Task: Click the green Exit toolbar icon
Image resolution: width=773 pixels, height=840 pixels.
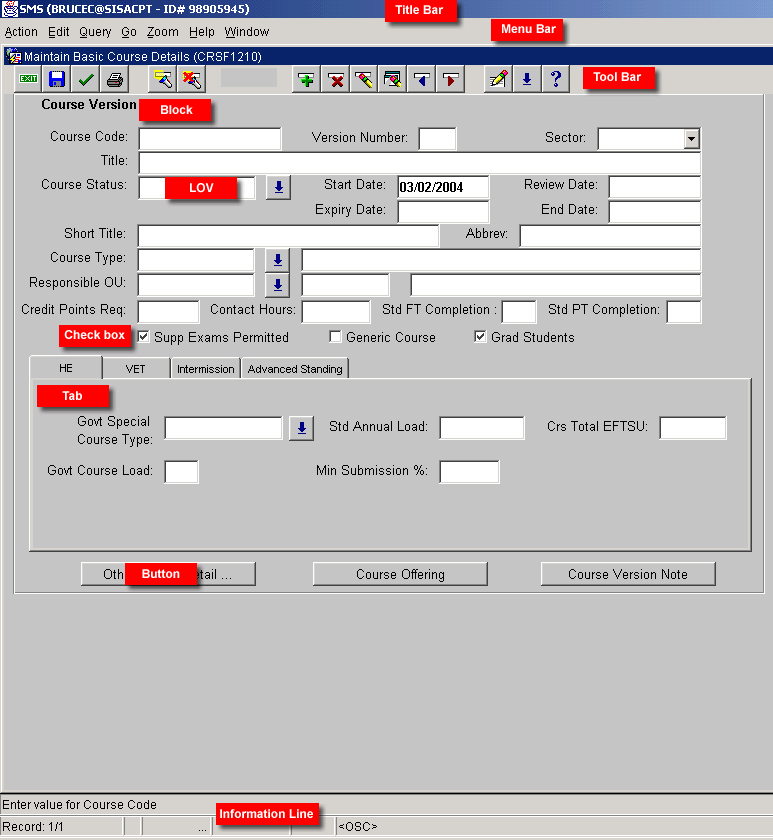Action: click(29, 79)
